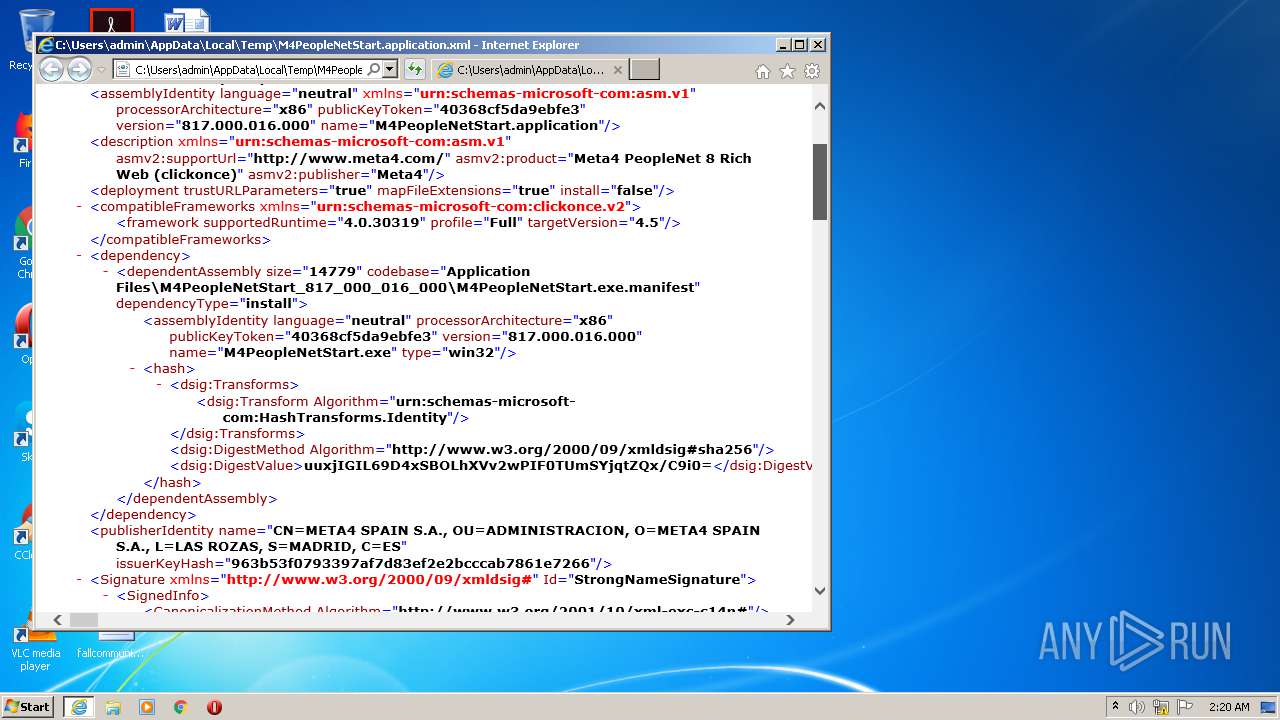This screenshot has width=1280, height=720.
Task: Go back with the IE Back arrow
Action: (x=51, y=70)
